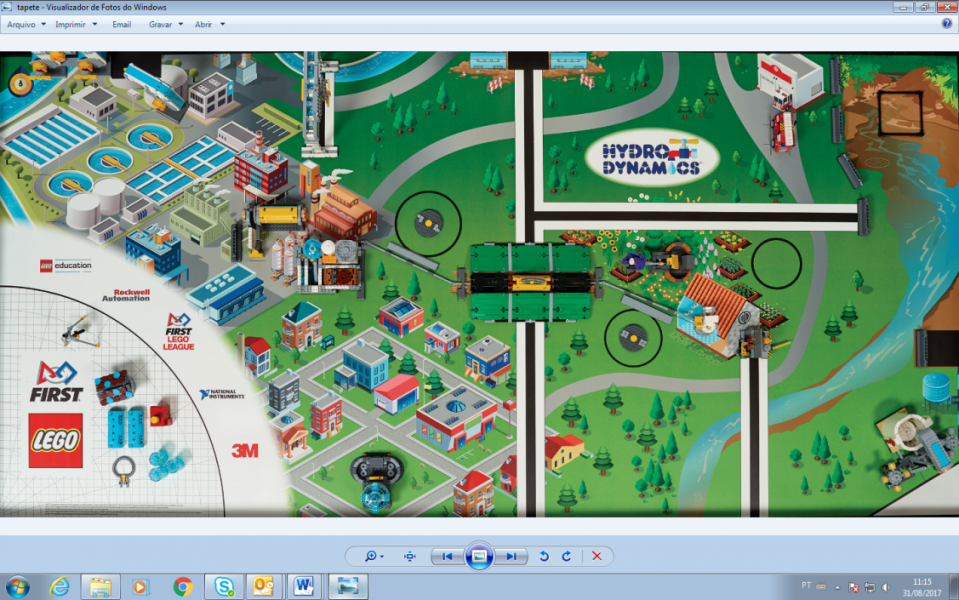Switch to Microsoft Word on the taskbar
Viewport: 959px width, 600px height.
(x=303, y=587)
